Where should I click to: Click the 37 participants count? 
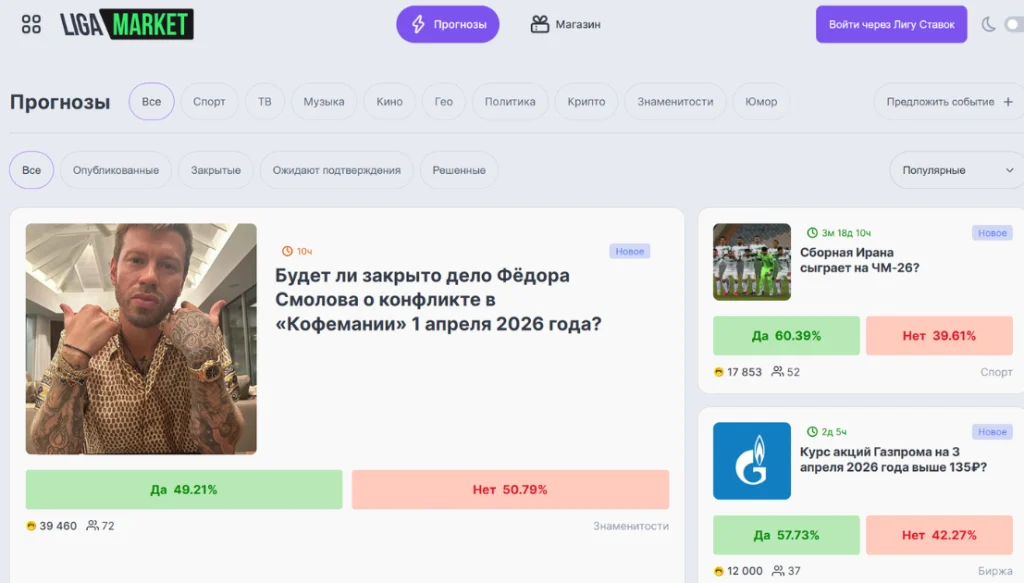coord(786,571)
